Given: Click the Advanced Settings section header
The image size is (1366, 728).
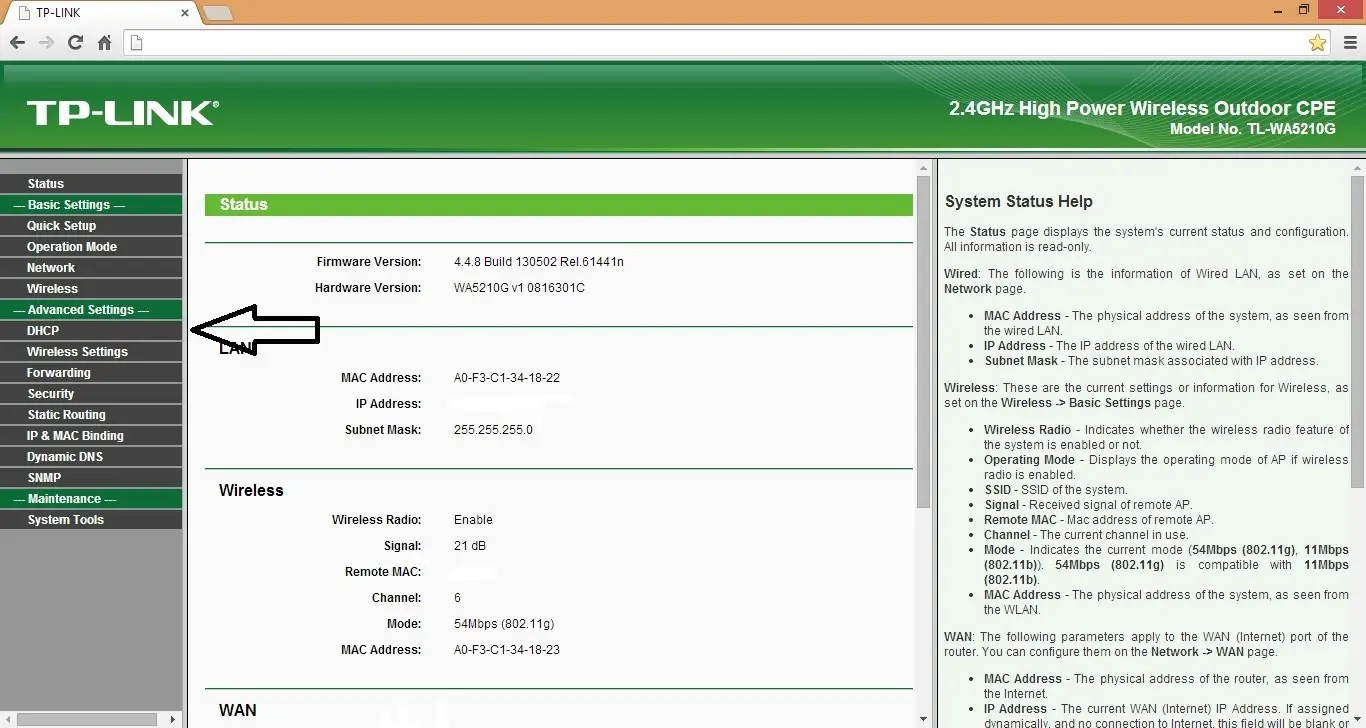Looking at the screenshot, I should click(91, 310).
